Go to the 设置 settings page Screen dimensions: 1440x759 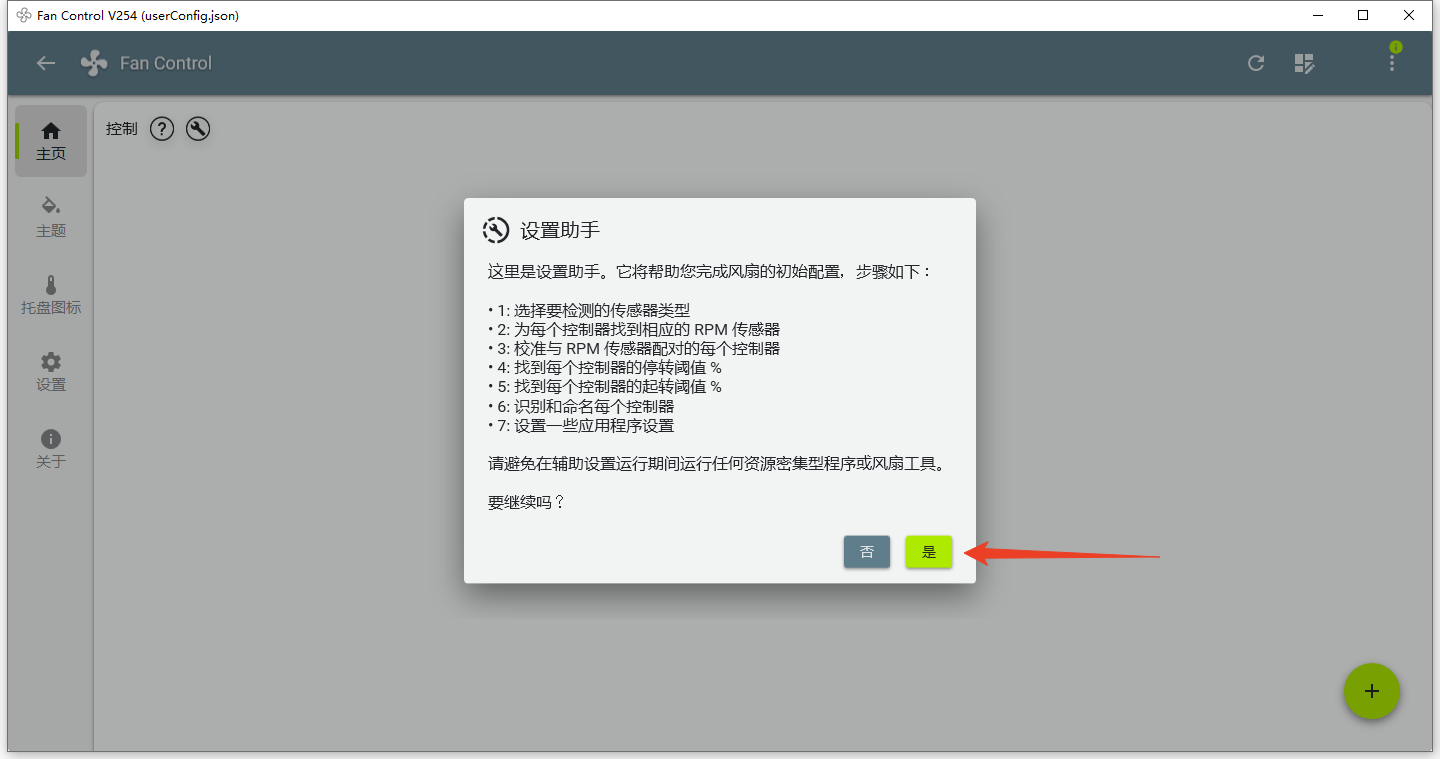tap(51, 371)
